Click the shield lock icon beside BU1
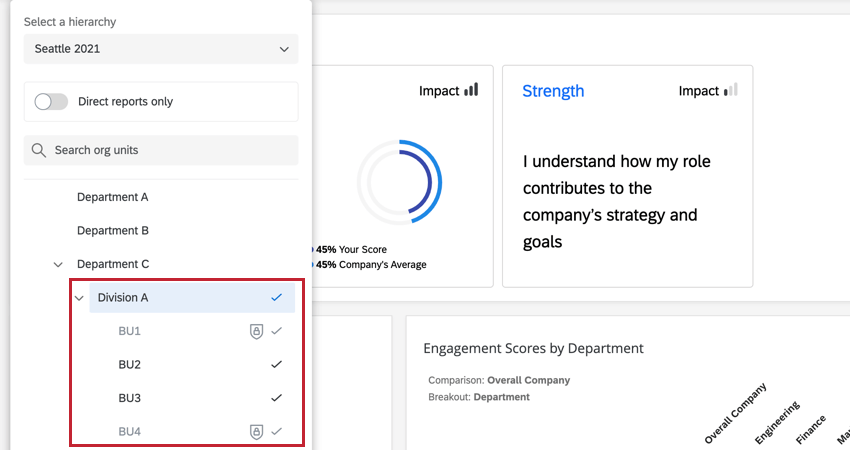This screenshot has width=850, height=450. pyautogui.click(x=256, y=331)
